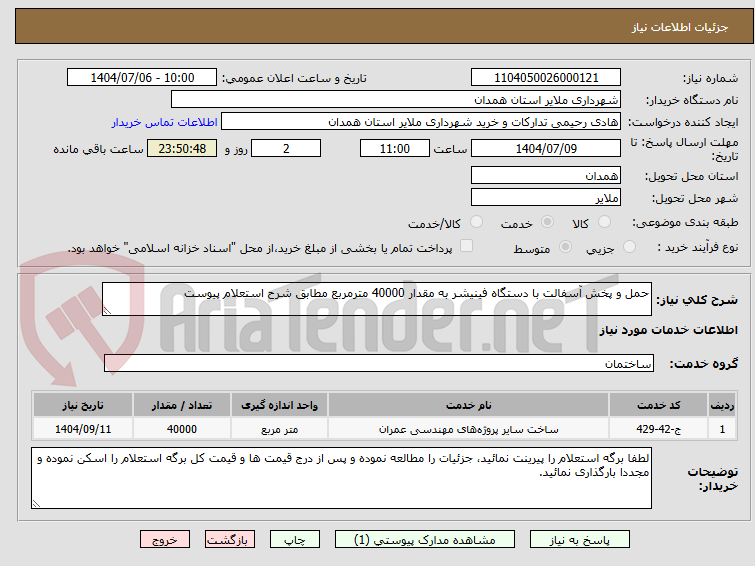Click the شرح کلی نیاز description textarea
Image resolution: width=755 pixels, height=566 pixels.
point(377,299)
